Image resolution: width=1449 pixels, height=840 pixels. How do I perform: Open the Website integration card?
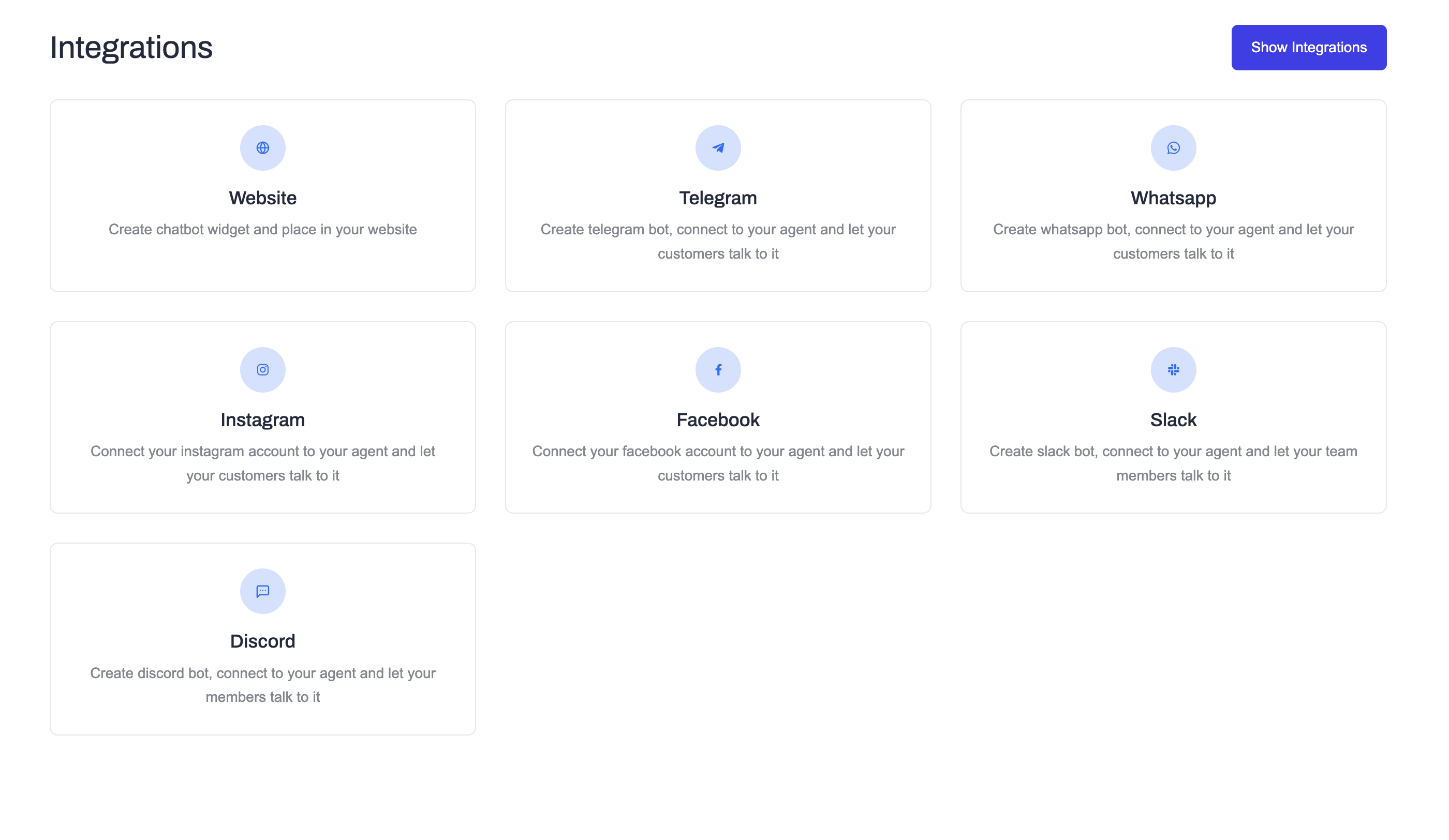pyautogui.click(x=262, y=196)
